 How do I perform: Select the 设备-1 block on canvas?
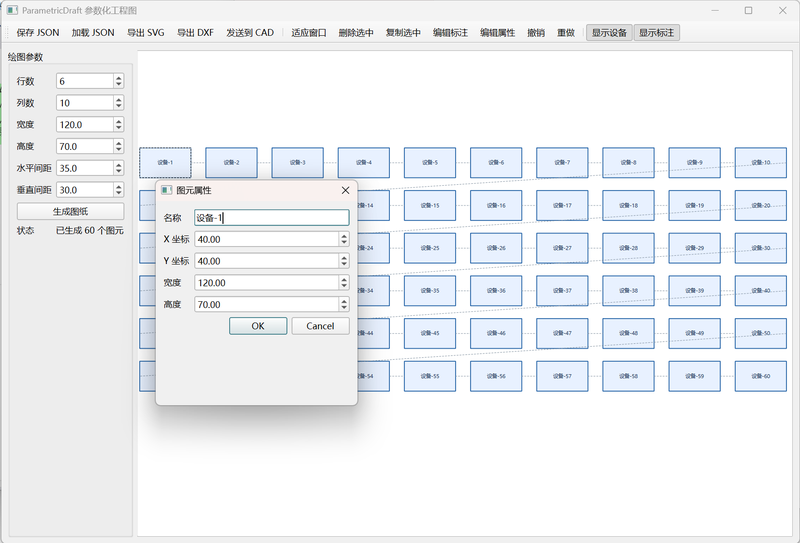coord(165,163)
